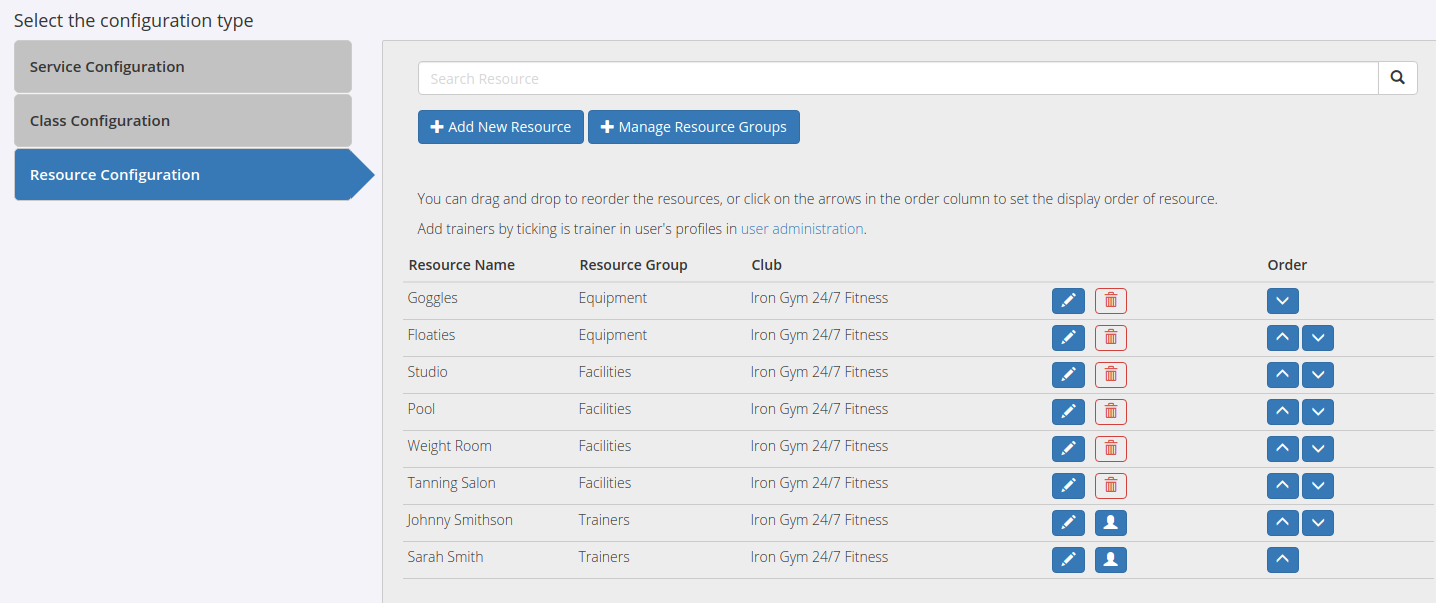
Task: Delete the Pool resource via trash icon
Action: click(1110, 411)
